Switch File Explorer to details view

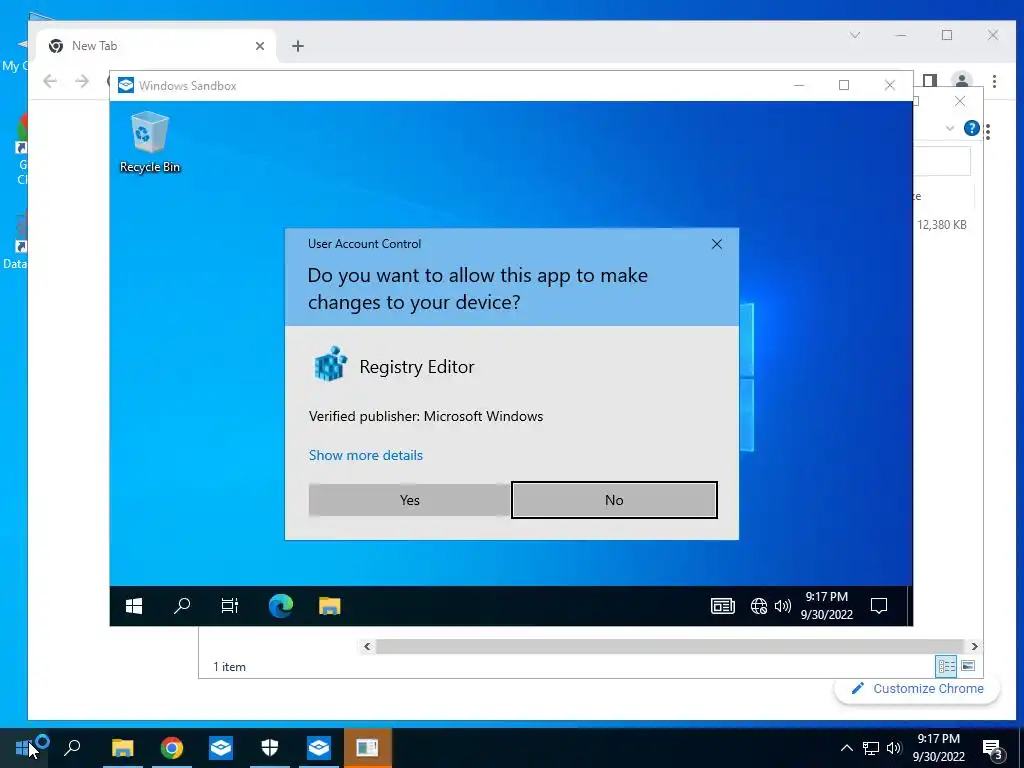pos(946,666)
